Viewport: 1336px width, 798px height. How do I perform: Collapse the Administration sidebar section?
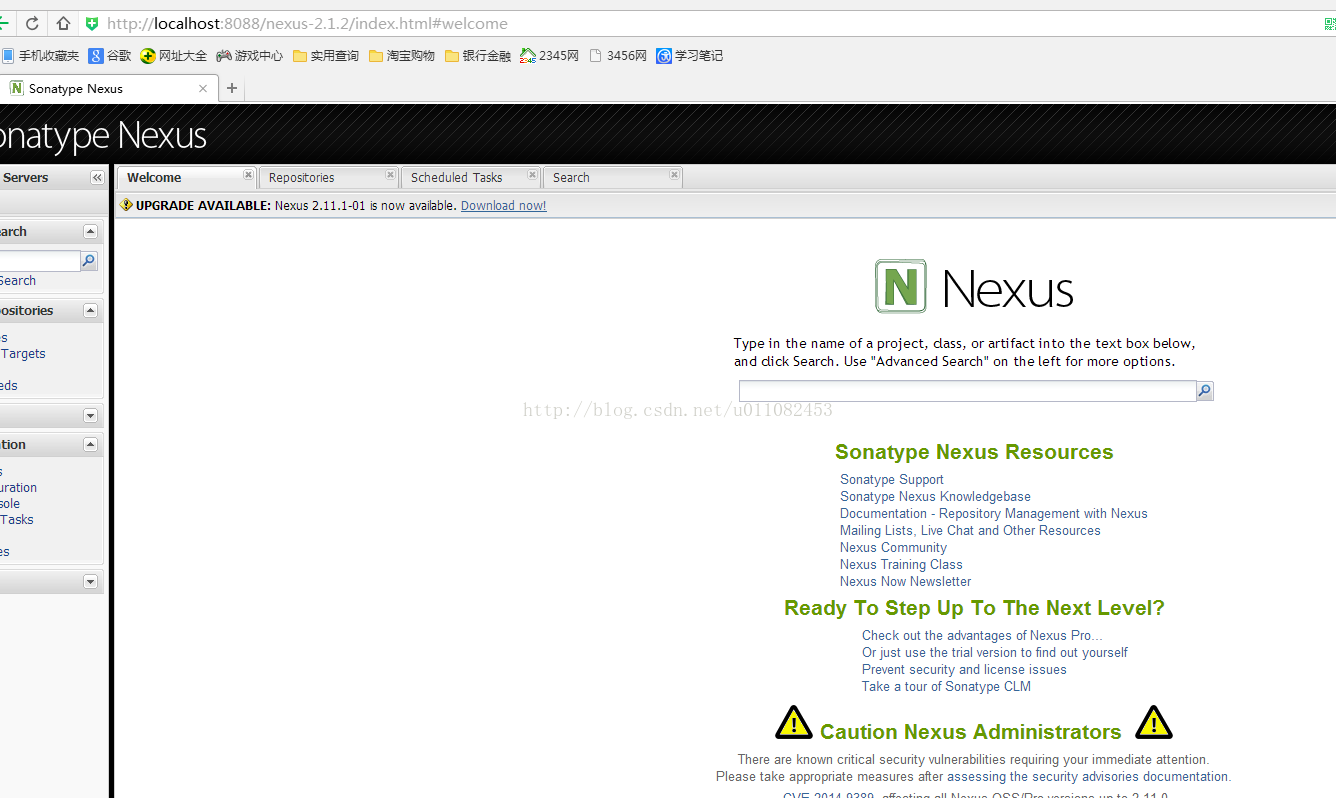click(x=90, y=444)
